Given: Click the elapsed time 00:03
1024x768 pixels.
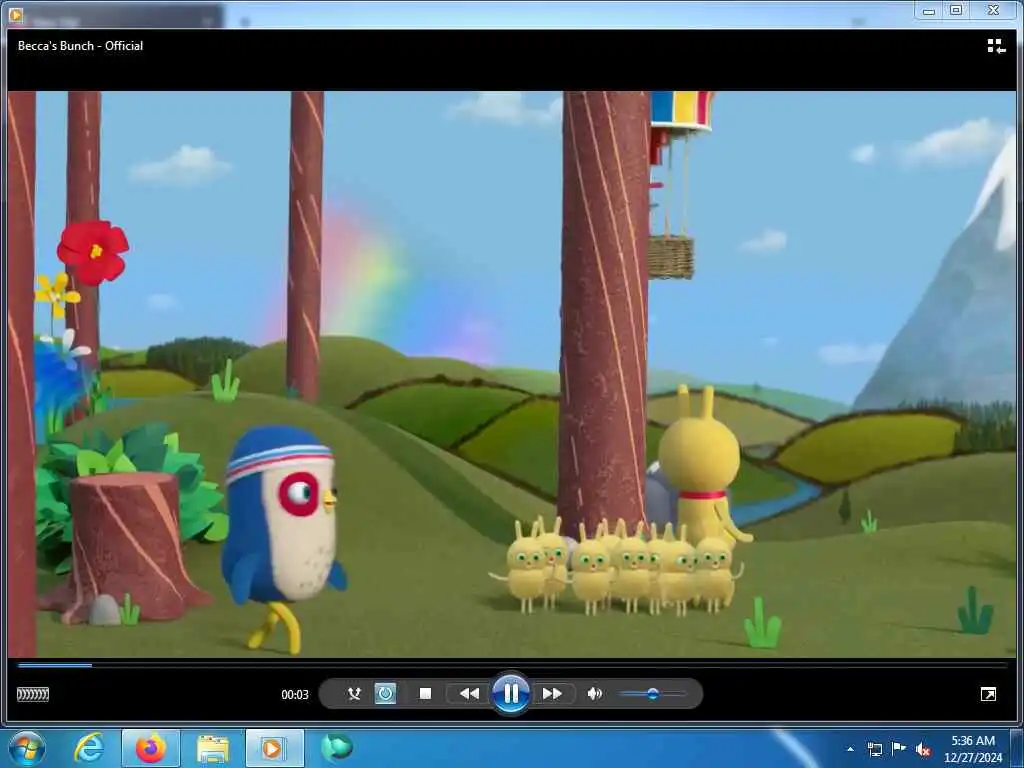Looking at the screenshot, I should click(x=295, y=695).
